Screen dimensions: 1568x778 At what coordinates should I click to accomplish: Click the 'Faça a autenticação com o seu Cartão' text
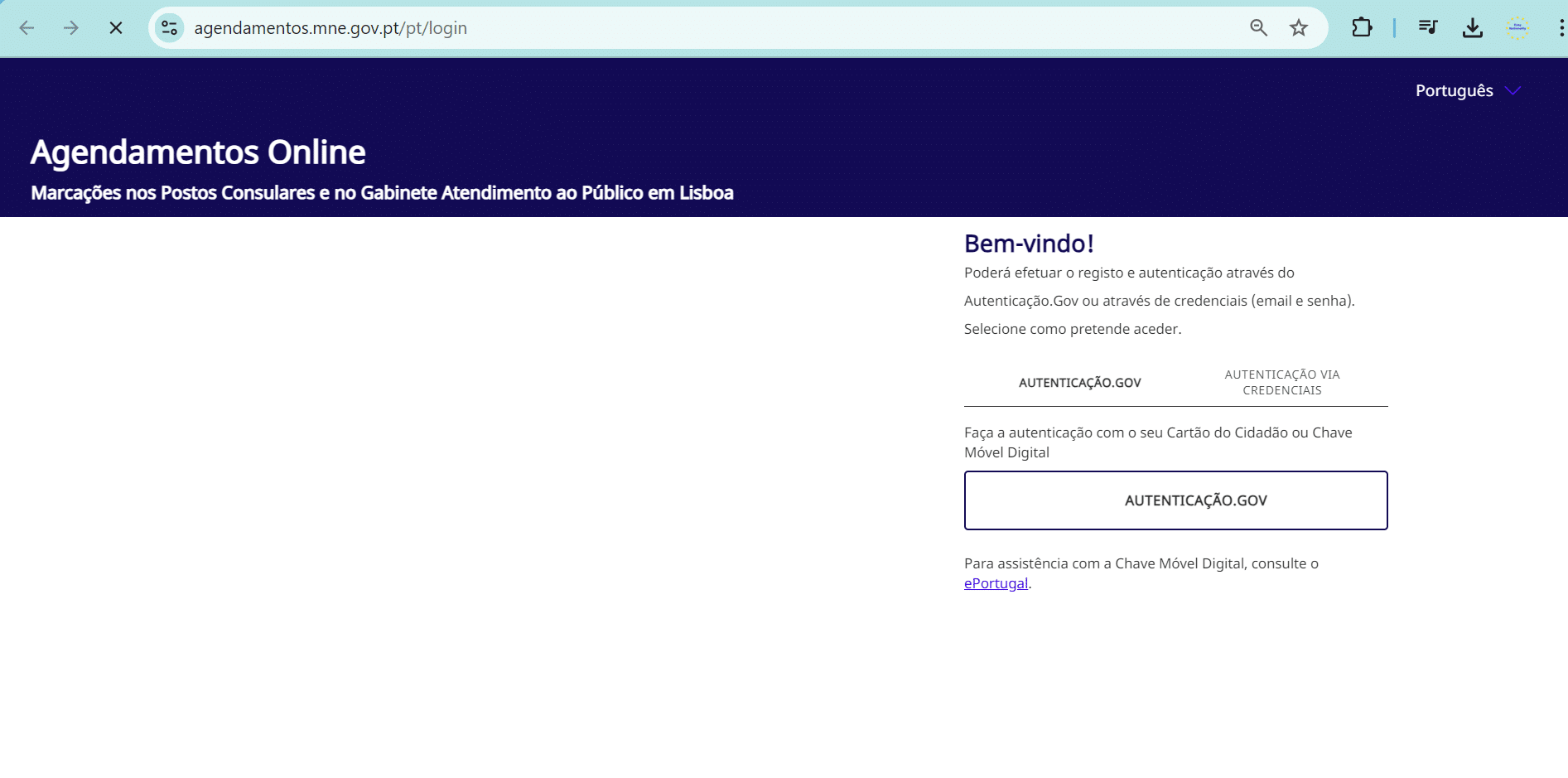[x=1158, y=442]
